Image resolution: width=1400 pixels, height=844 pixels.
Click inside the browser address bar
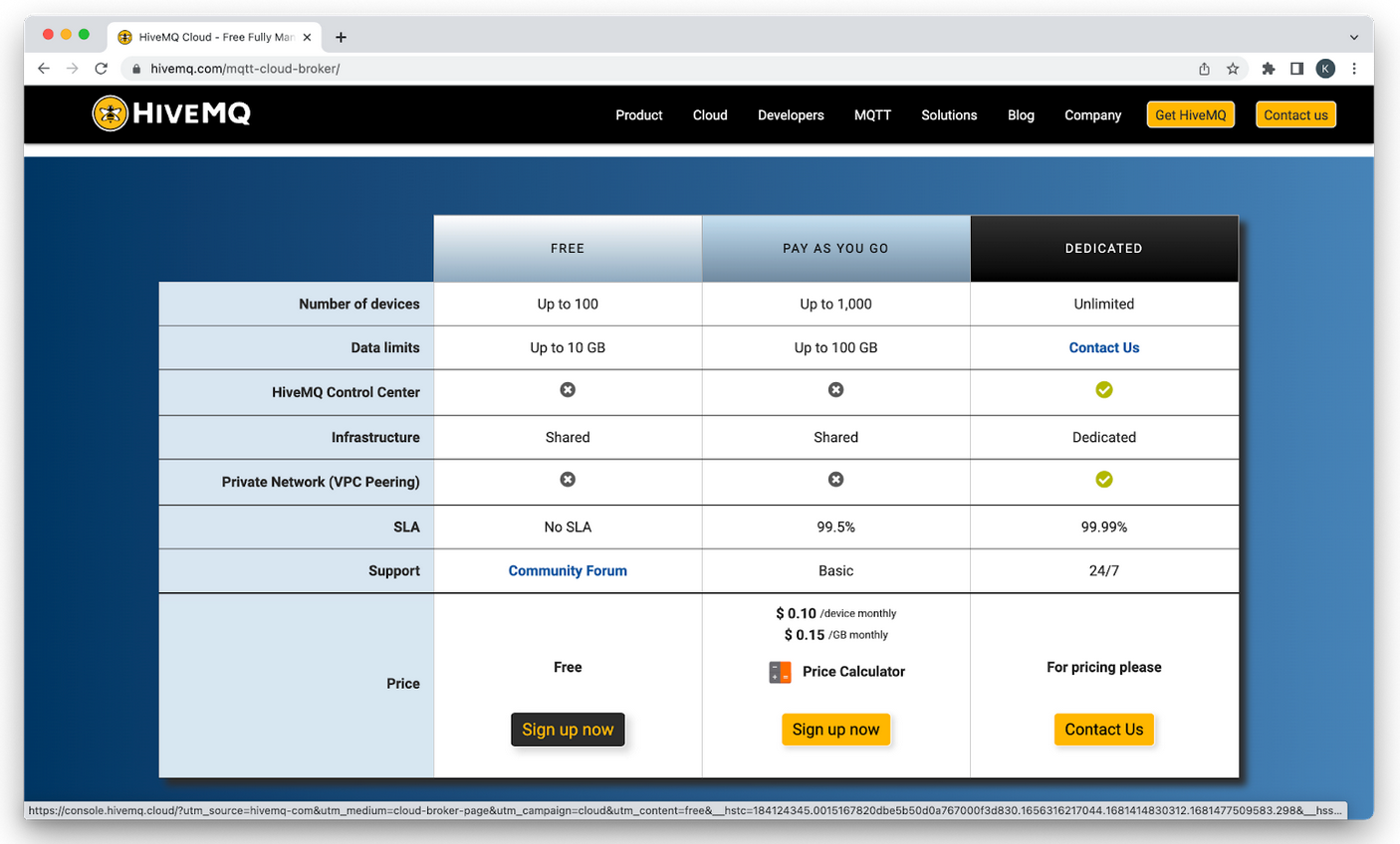[x=398, y=68]
